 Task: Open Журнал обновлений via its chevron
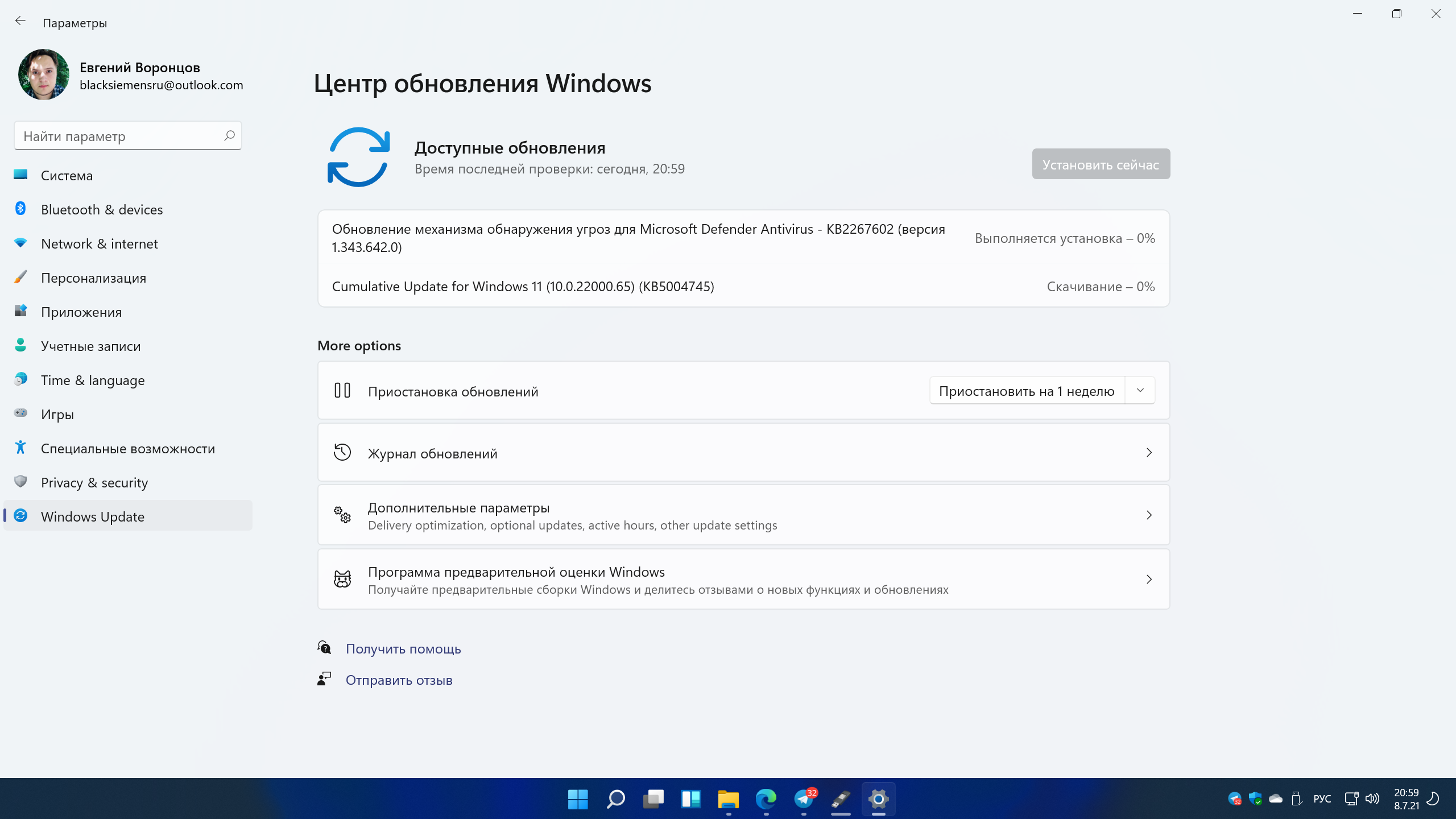pos(1149,453)
